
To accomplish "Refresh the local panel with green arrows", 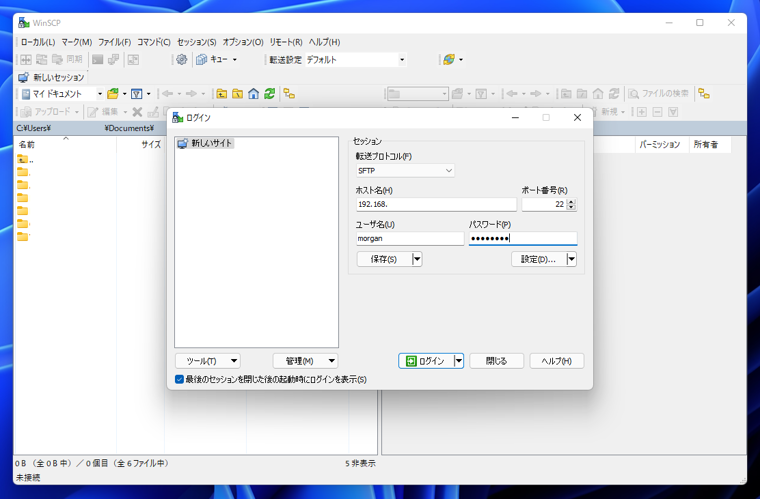I will [269, 94].
